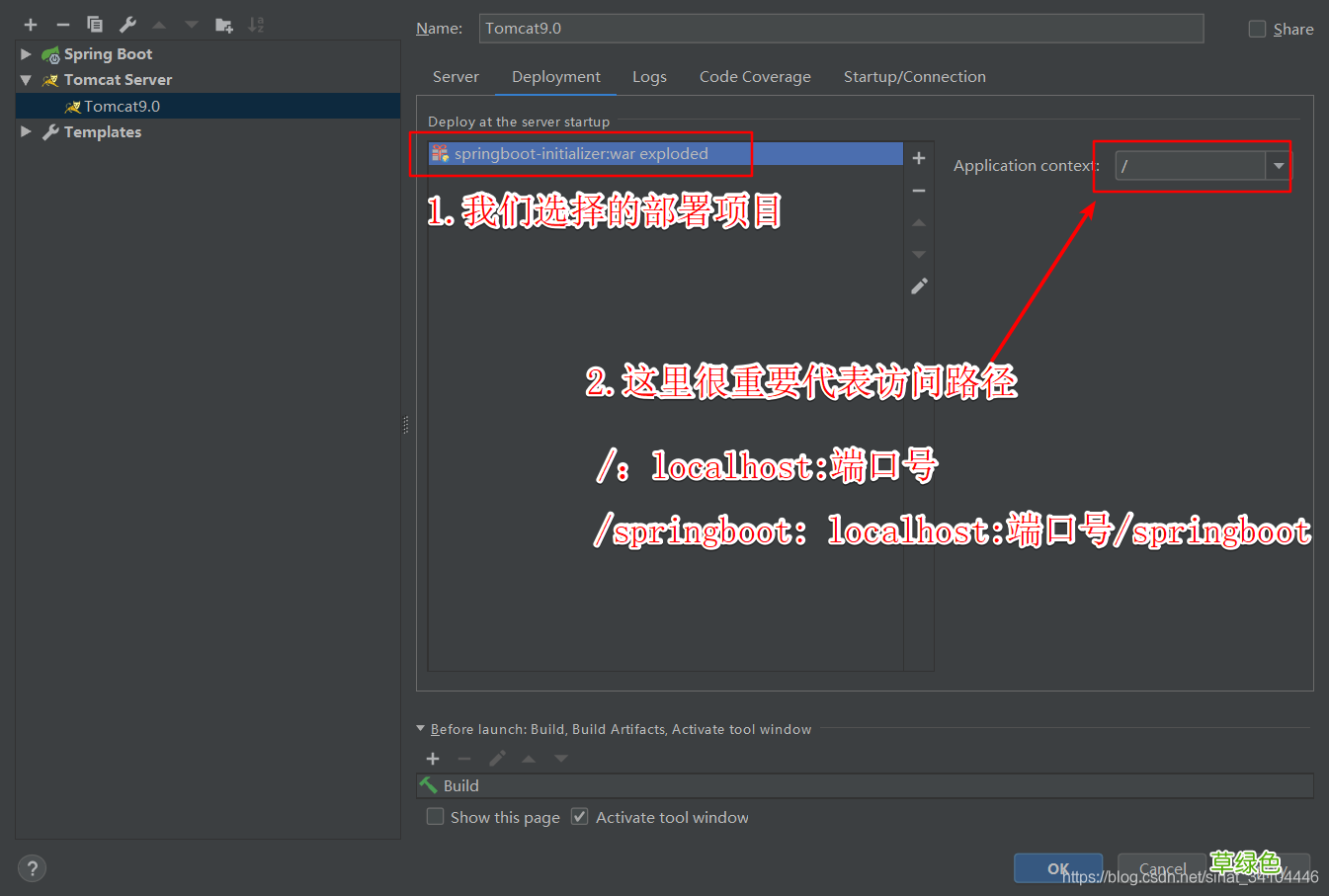The height and width of the screenshot is (896, 1329).
Task: Select springboot-initializer:war exploded artifact
Action: tap(583, 153)
